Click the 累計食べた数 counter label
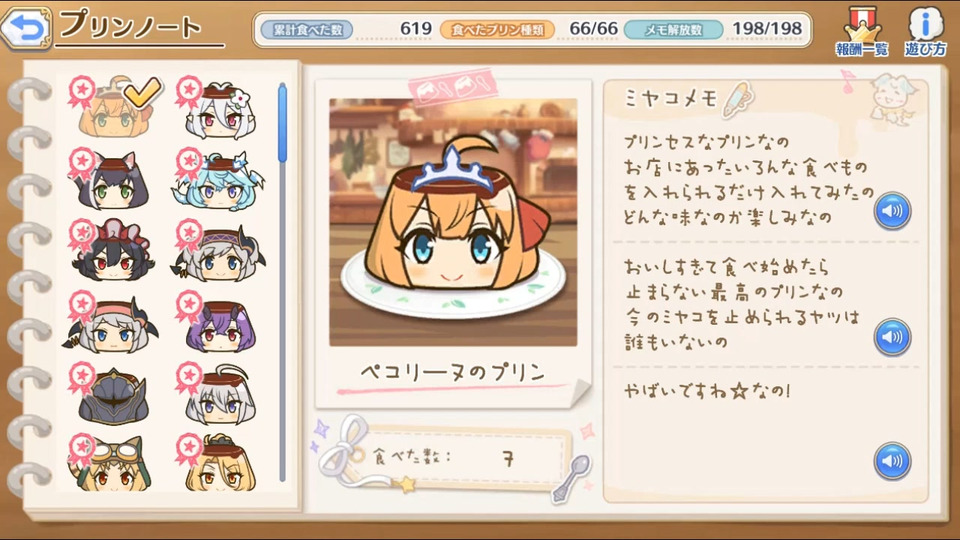 pos(307,29)
